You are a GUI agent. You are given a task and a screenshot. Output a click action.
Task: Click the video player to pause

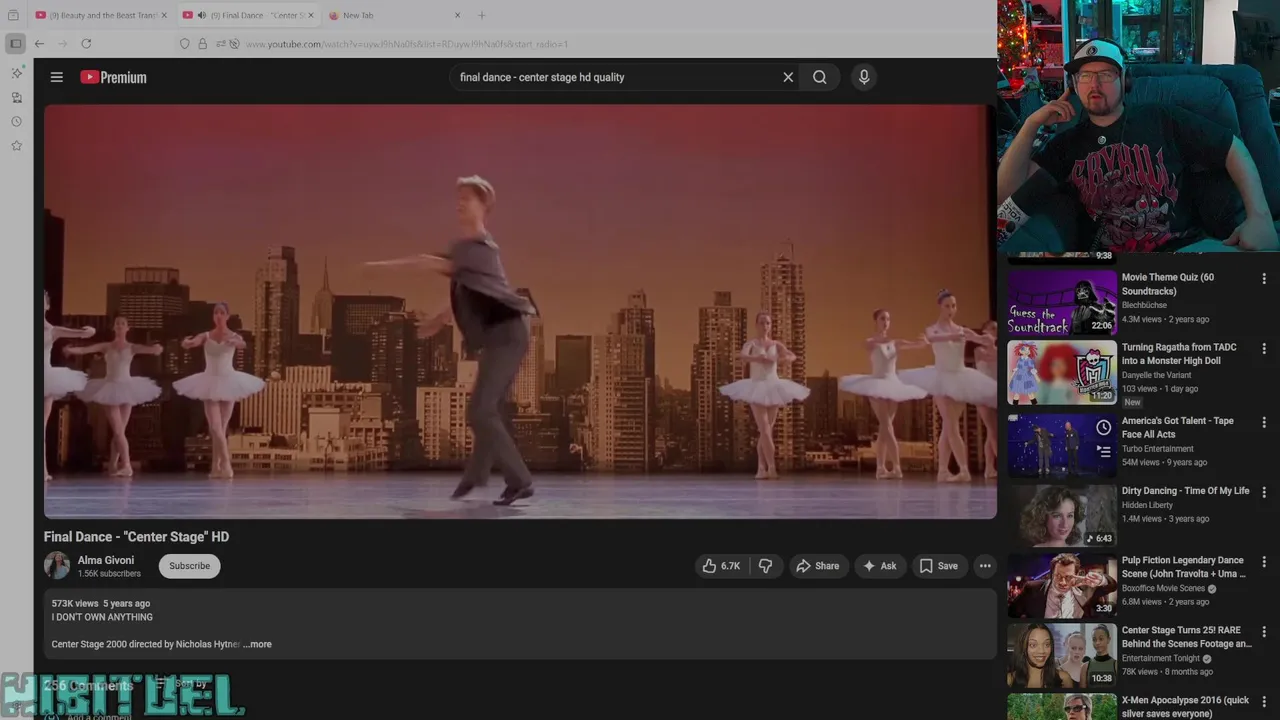point(520,311)
